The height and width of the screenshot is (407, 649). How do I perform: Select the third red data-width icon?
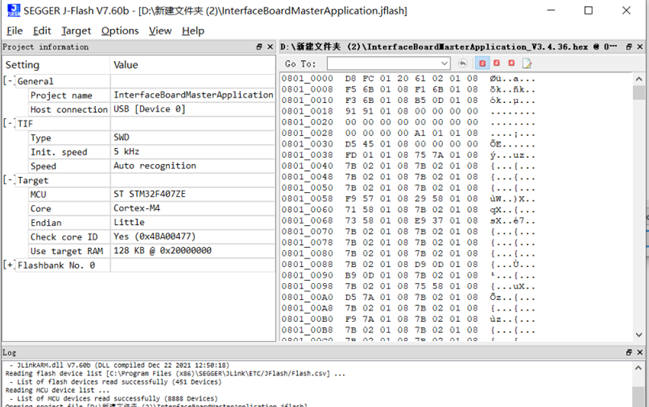[511, 64]
